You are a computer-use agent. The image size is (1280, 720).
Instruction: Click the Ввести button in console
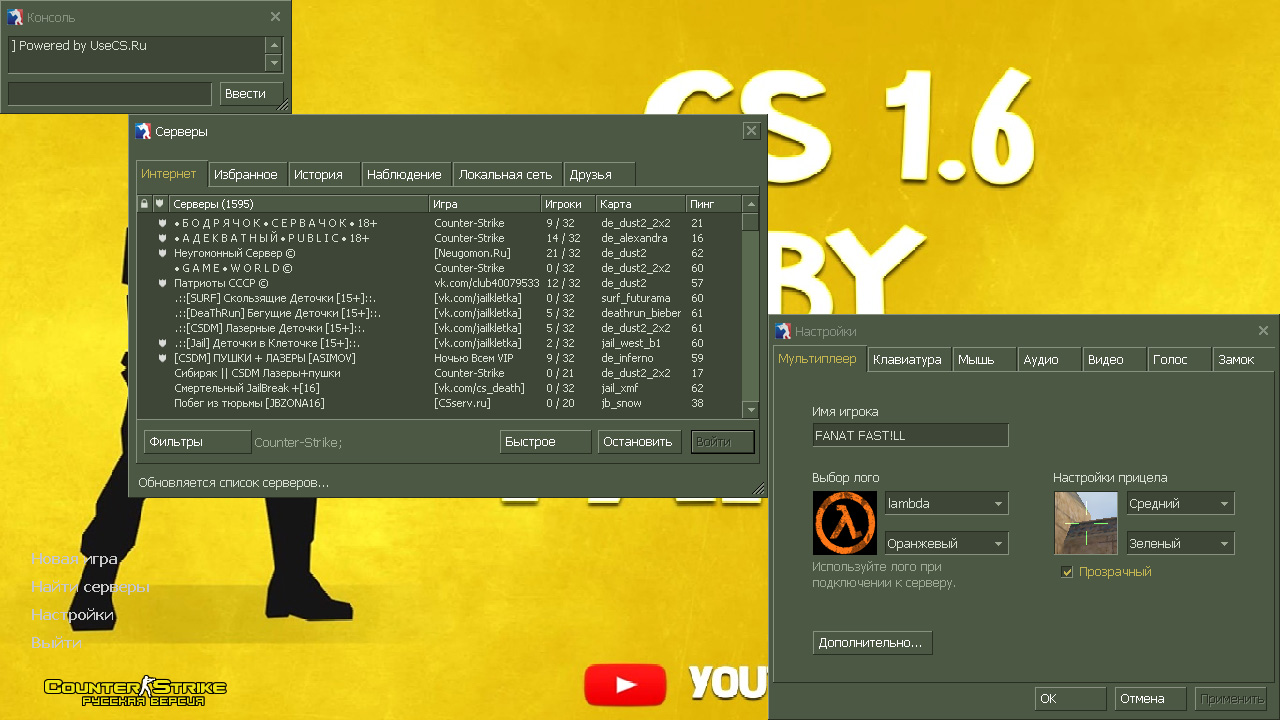point(252,94)
